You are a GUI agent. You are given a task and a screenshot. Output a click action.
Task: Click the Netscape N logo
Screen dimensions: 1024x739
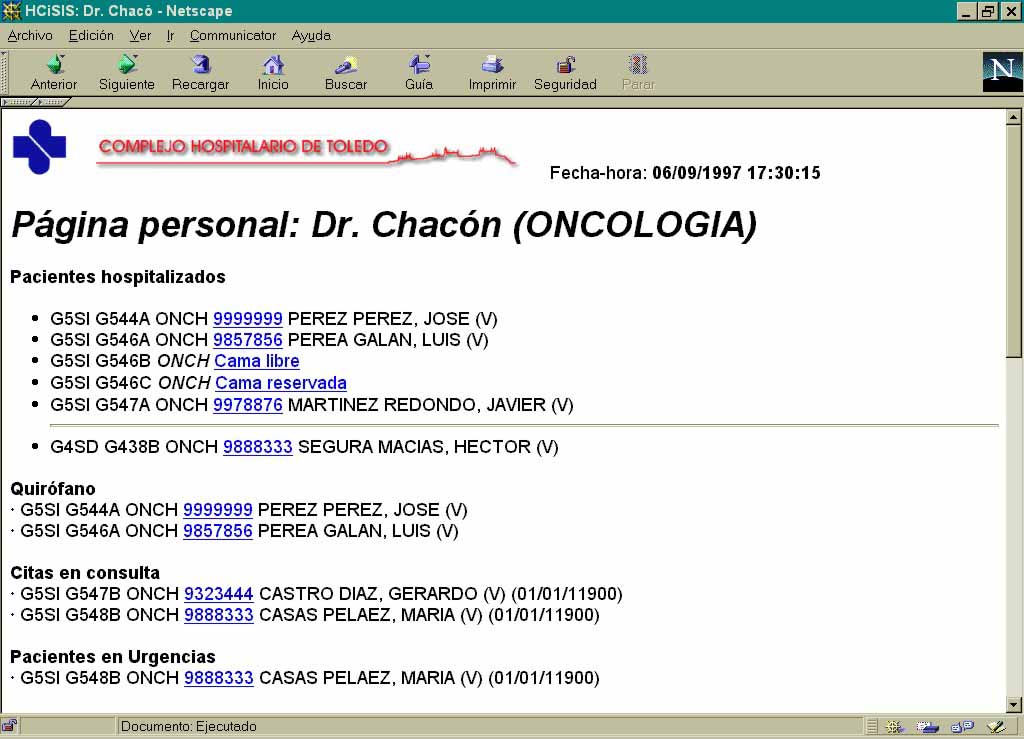pyautogui.click(x=1002, y=71)
